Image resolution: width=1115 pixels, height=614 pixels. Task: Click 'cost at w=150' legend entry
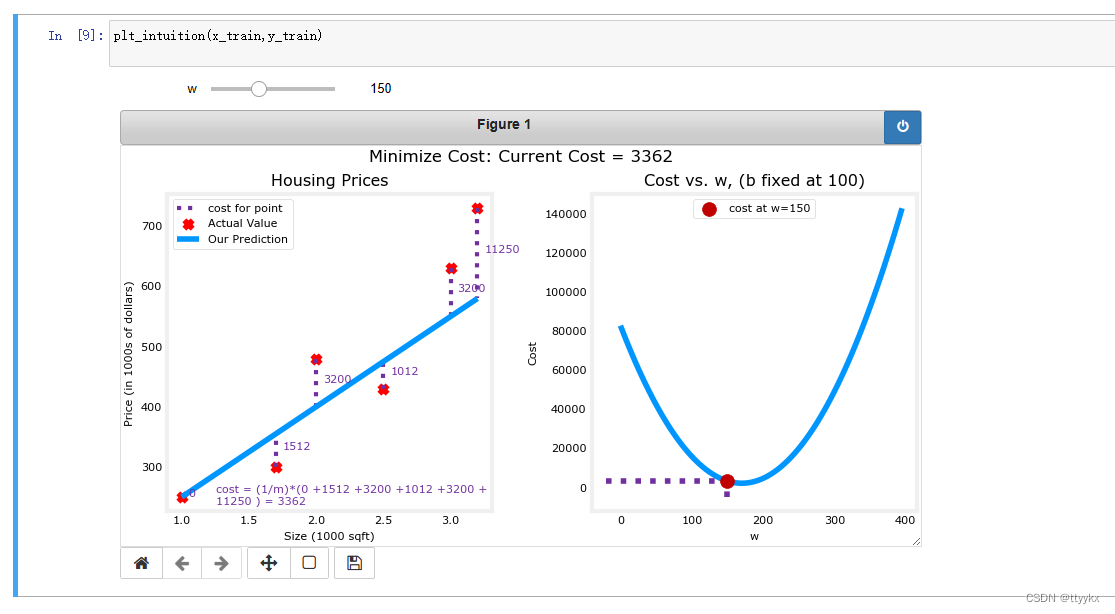click(x=755, y=208)
